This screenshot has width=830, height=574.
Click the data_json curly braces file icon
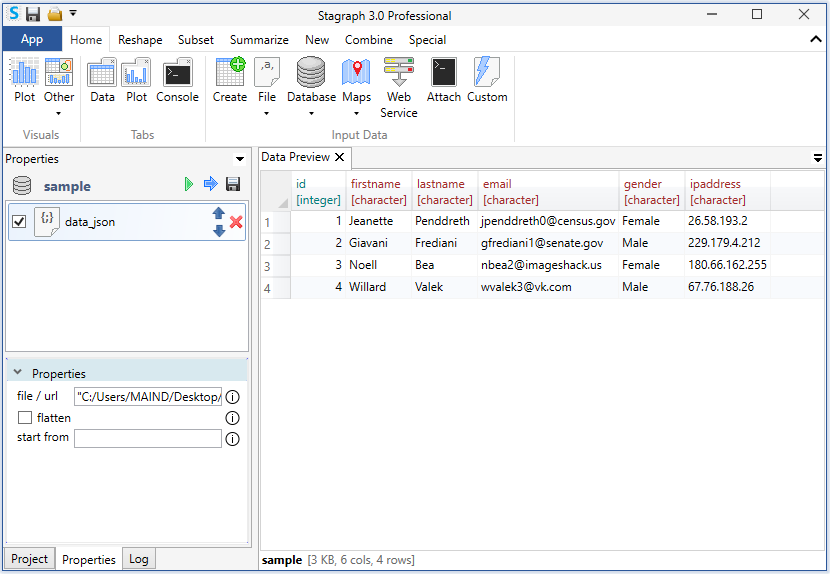[47, 221]
